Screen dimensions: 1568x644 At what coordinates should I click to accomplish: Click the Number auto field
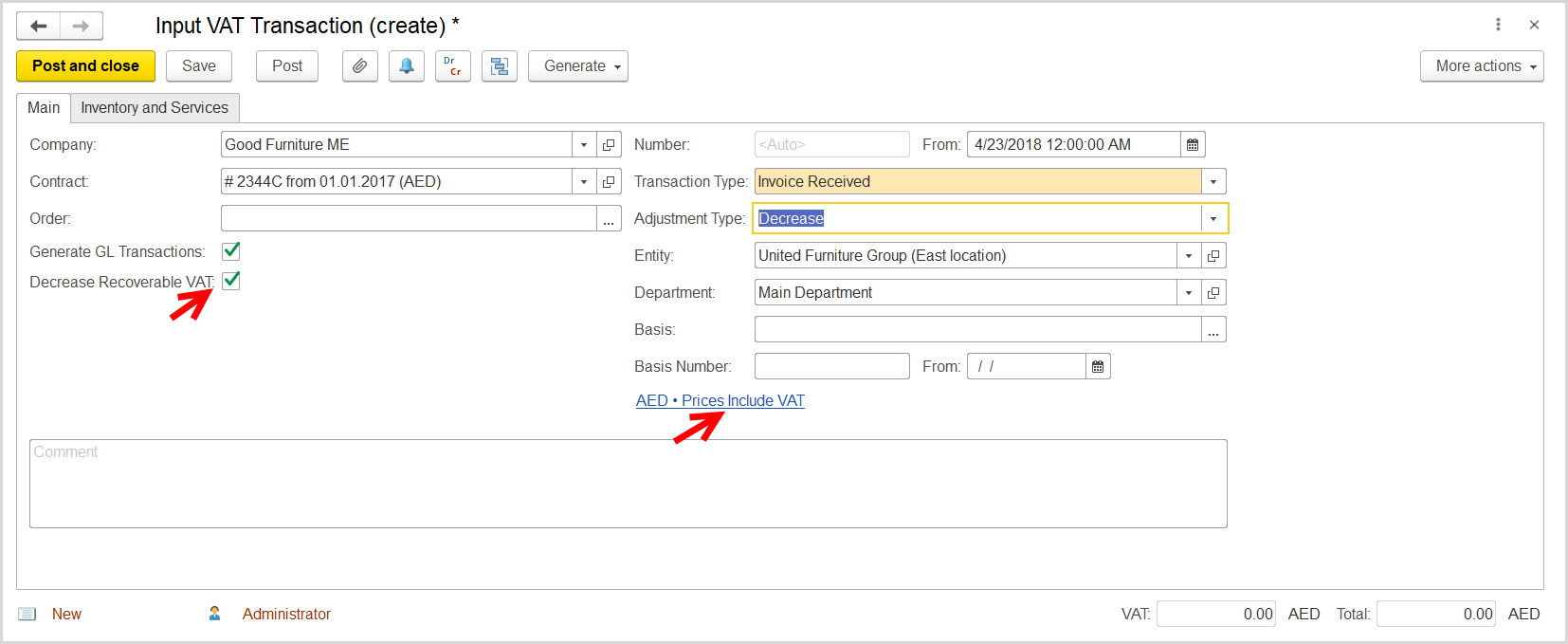point(832,145)
